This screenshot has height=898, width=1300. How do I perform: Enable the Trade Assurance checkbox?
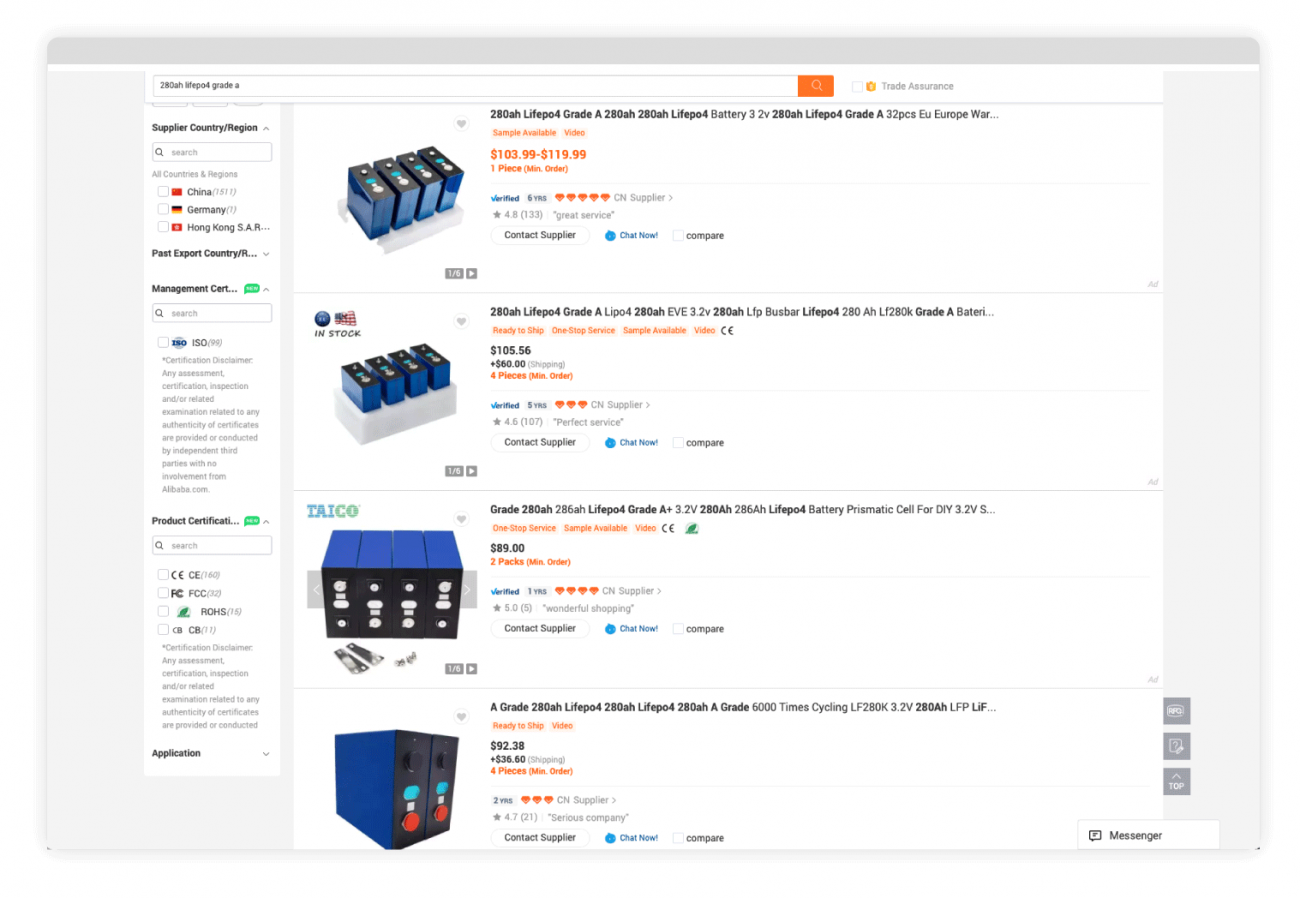point(857,86)
